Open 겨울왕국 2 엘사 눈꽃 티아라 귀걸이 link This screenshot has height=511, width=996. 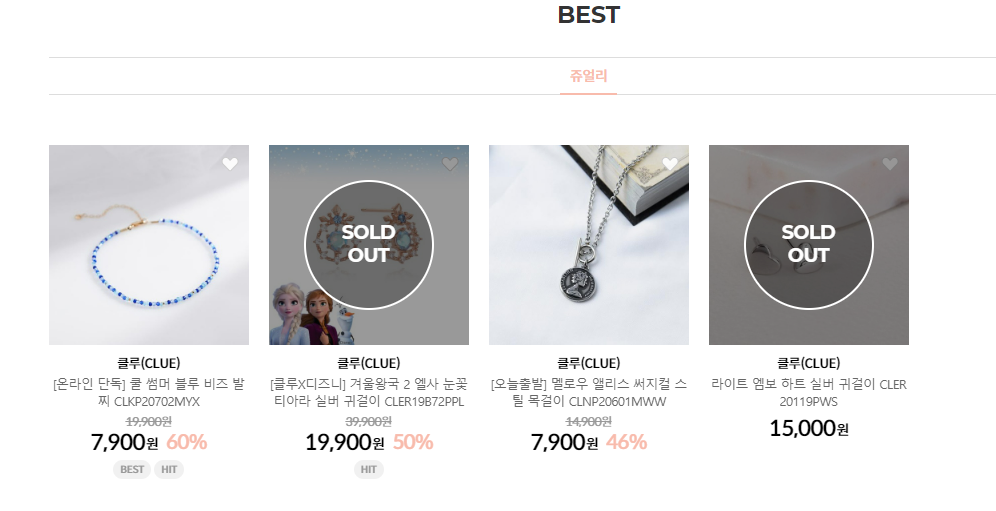pos(369,393)
